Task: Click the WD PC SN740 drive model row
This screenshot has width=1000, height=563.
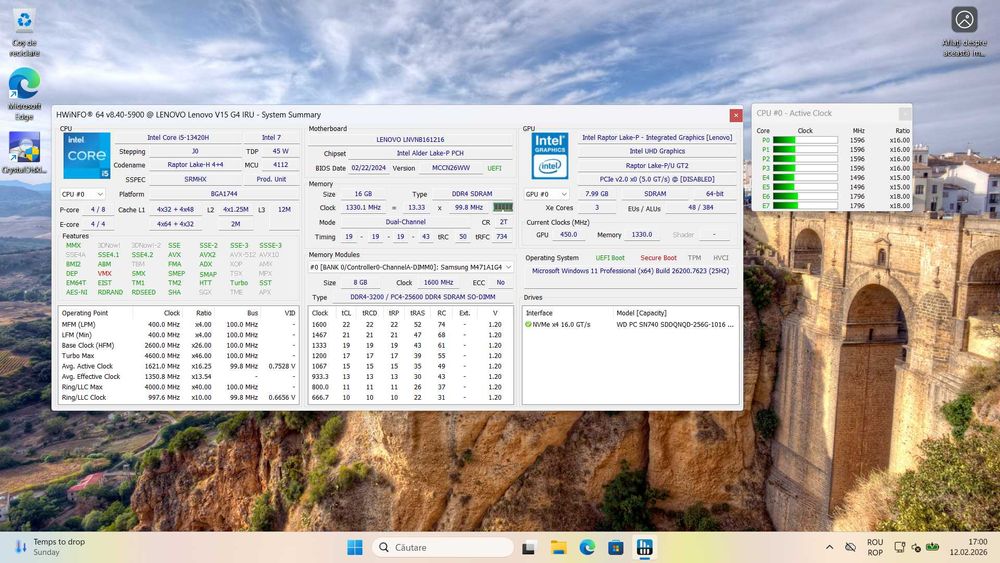Action: coord(675,325)
